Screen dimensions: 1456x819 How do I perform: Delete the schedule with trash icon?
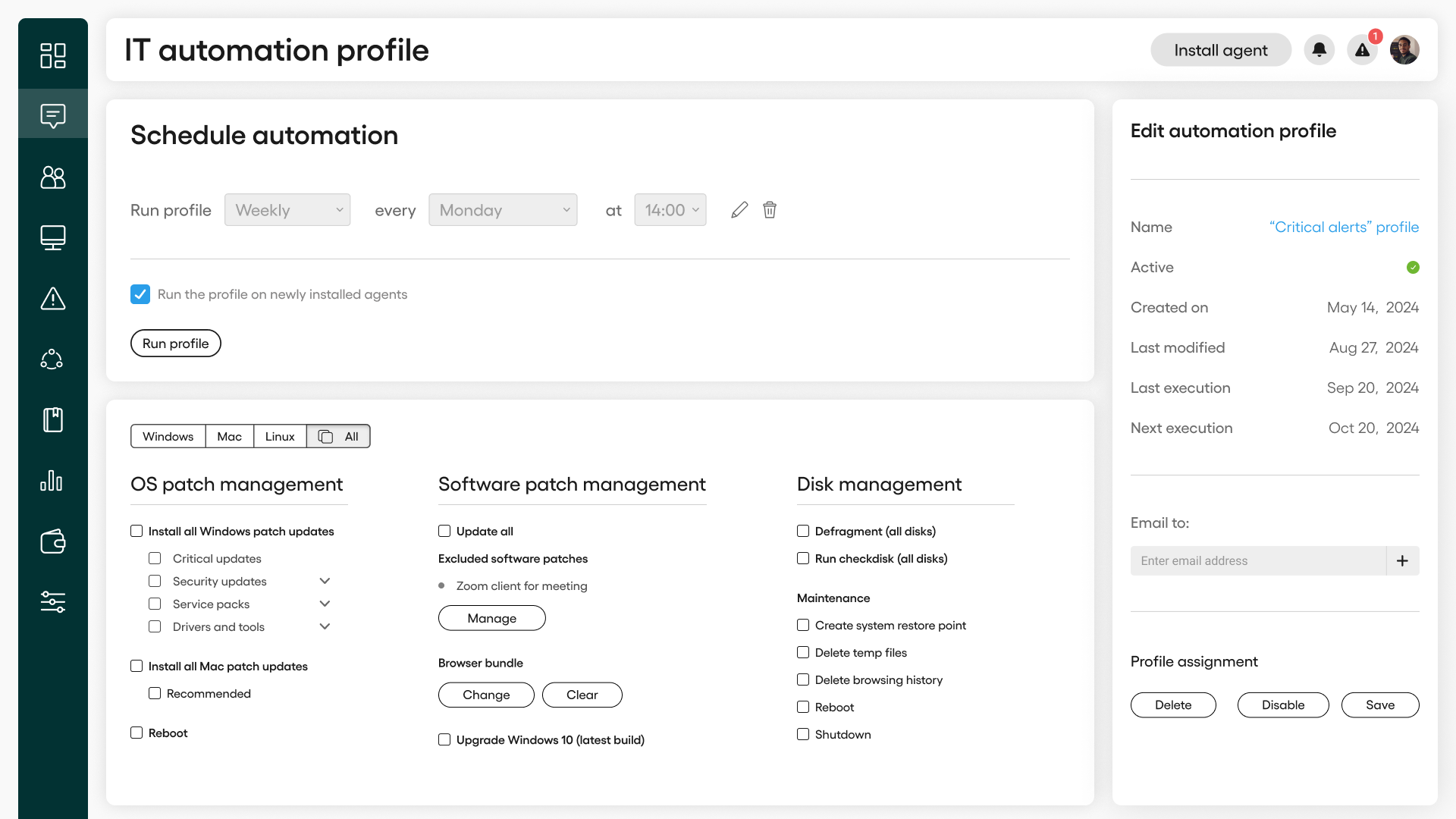pyautogui.click(x=770, y=210)
